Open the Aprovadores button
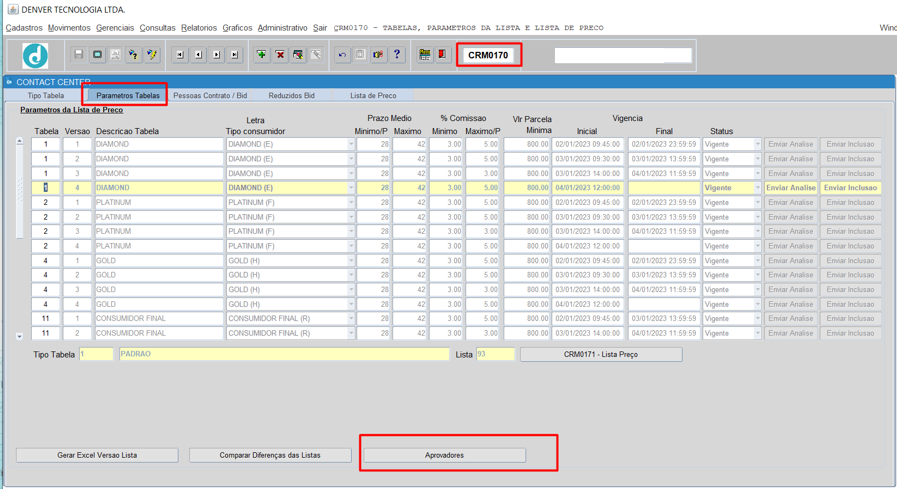899x489 pixels. pos(444,455)
